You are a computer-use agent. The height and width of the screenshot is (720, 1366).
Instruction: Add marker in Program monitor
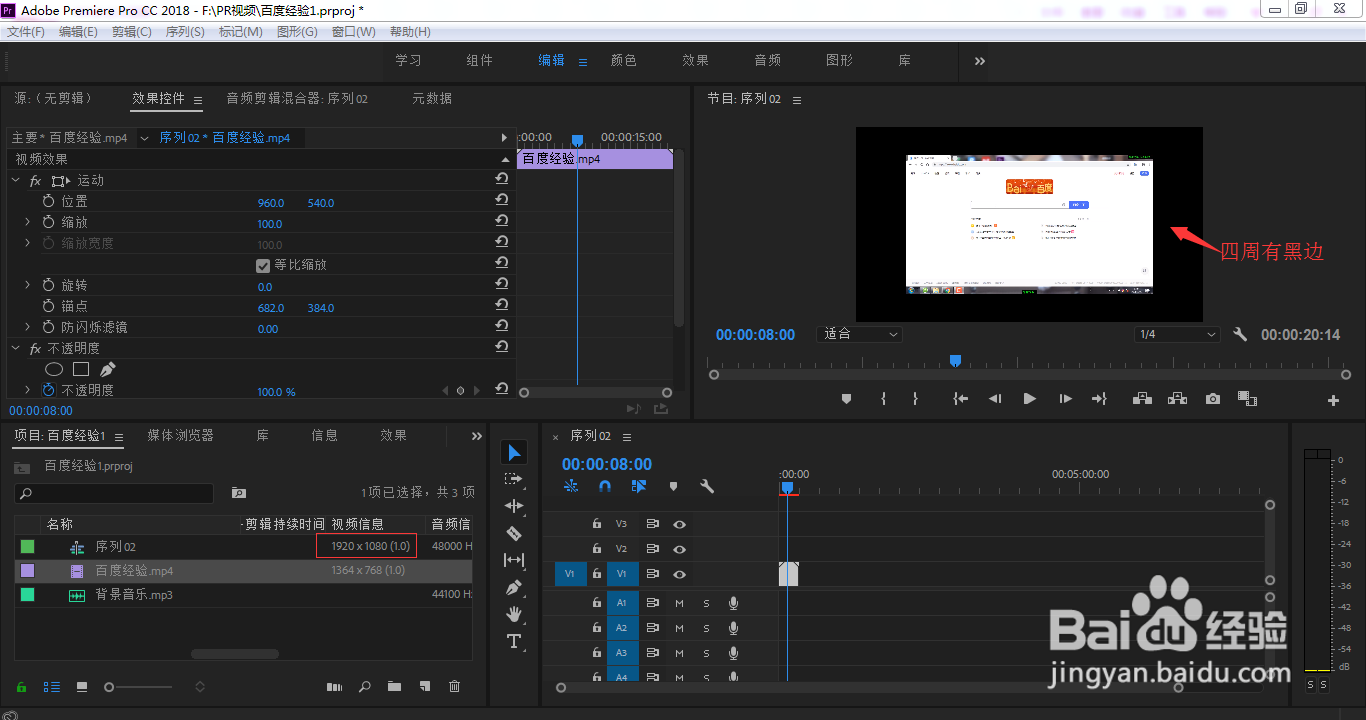[846, 399]
